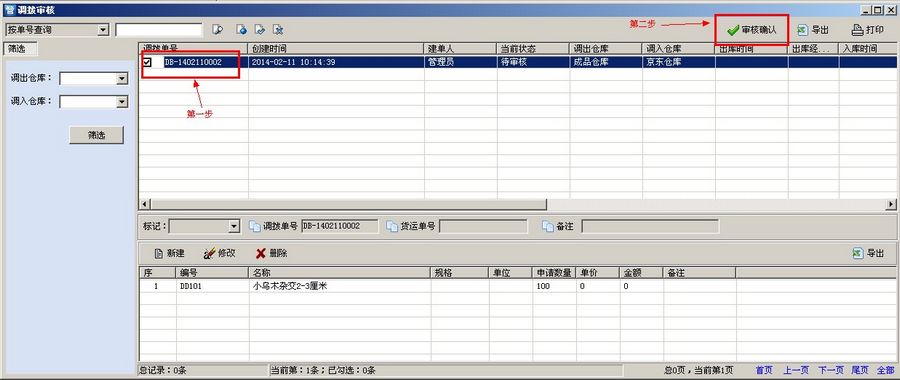Click the 下一页 next page link
Viewport: 900px width, 380px height.
[x=831, y=371]
